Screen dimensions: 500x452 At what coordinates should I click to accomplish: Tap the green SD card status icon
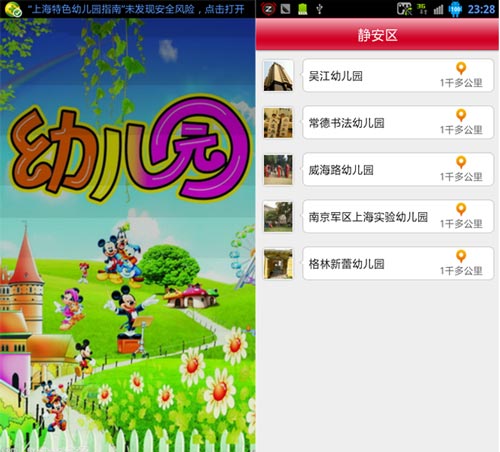[x=303, y=9]
